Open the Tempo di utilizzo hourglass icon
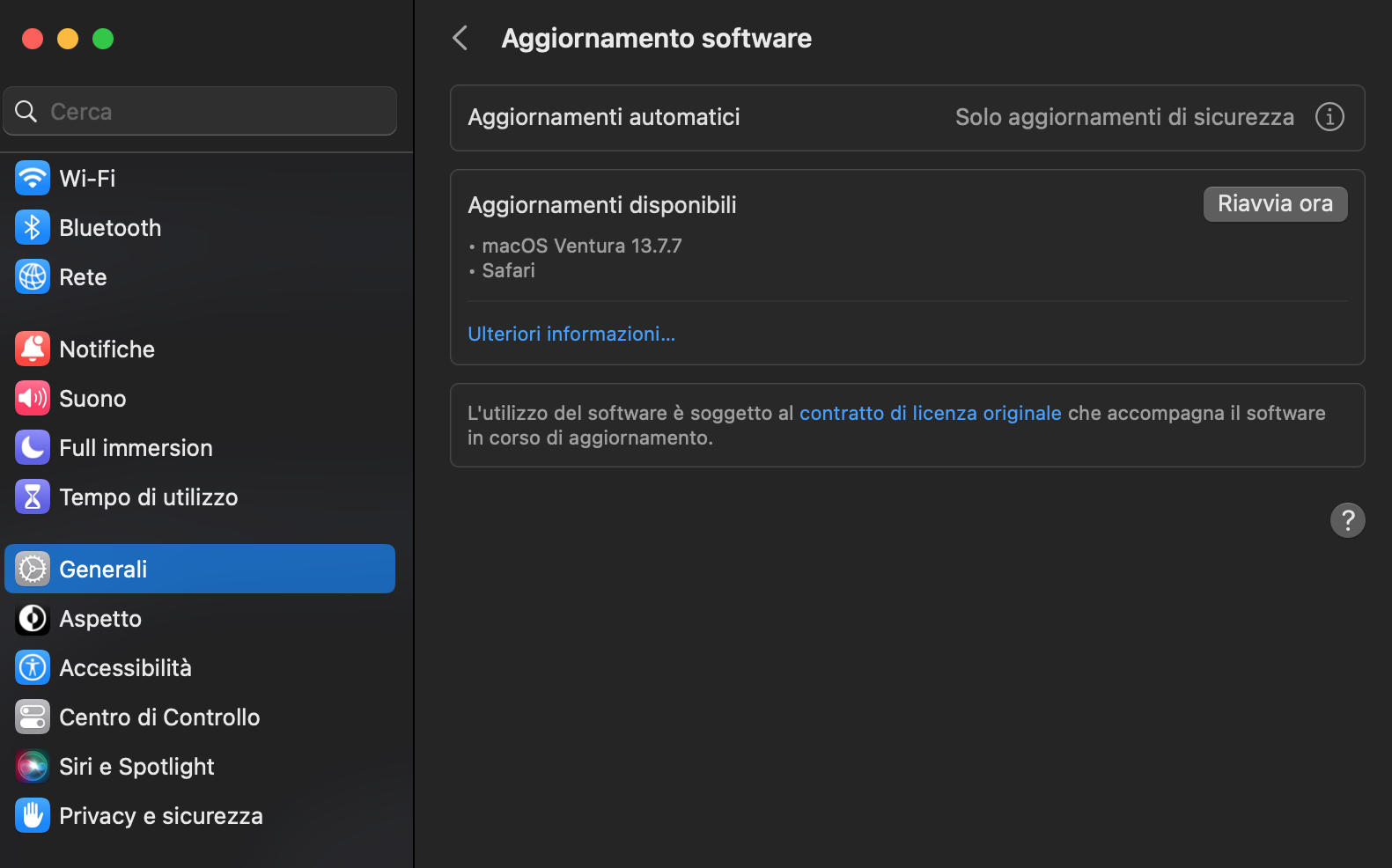Viewport: 1392px width, 868px height. point(33,497)
